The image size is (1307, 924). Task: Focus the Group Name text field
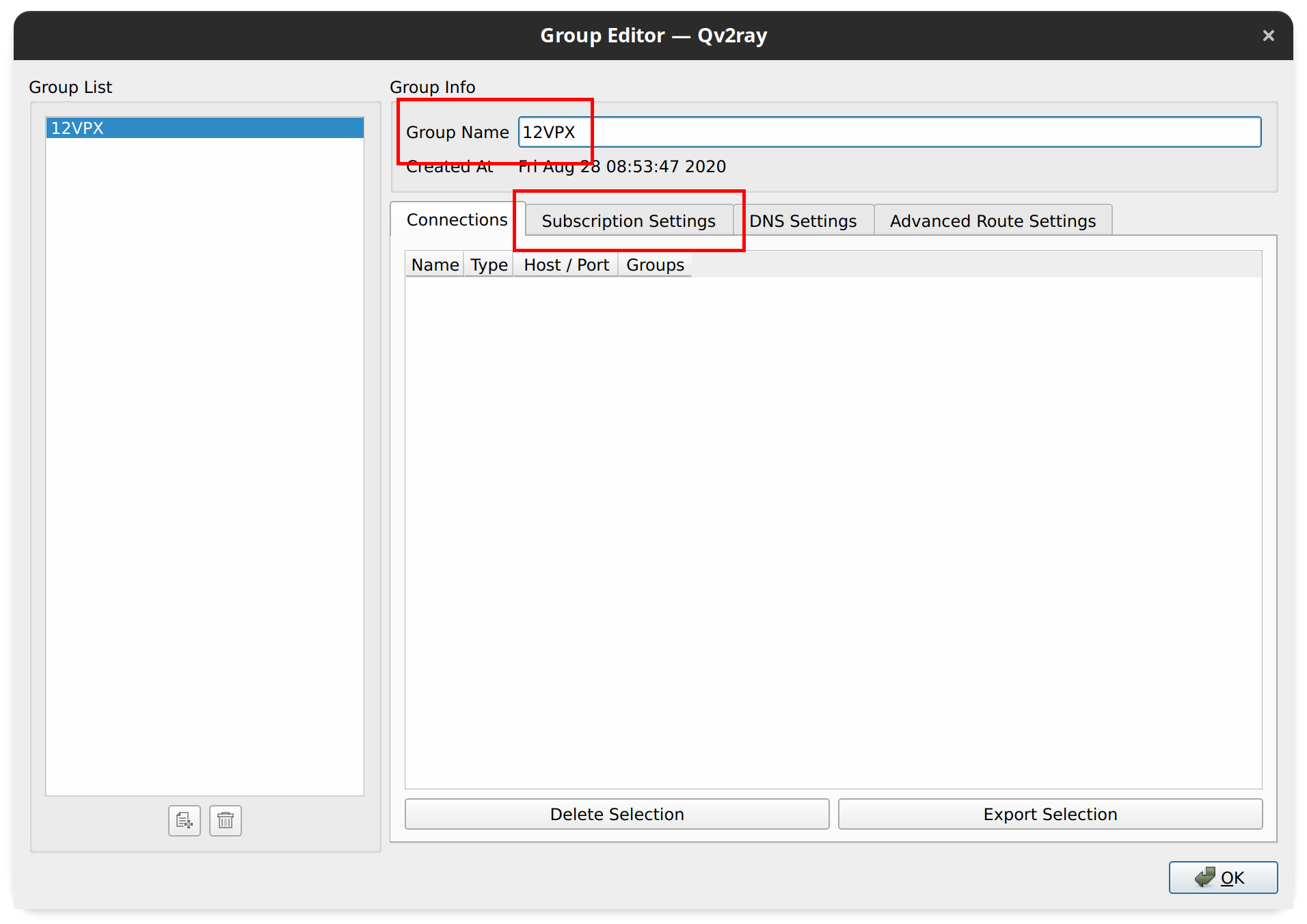[889, 132]
